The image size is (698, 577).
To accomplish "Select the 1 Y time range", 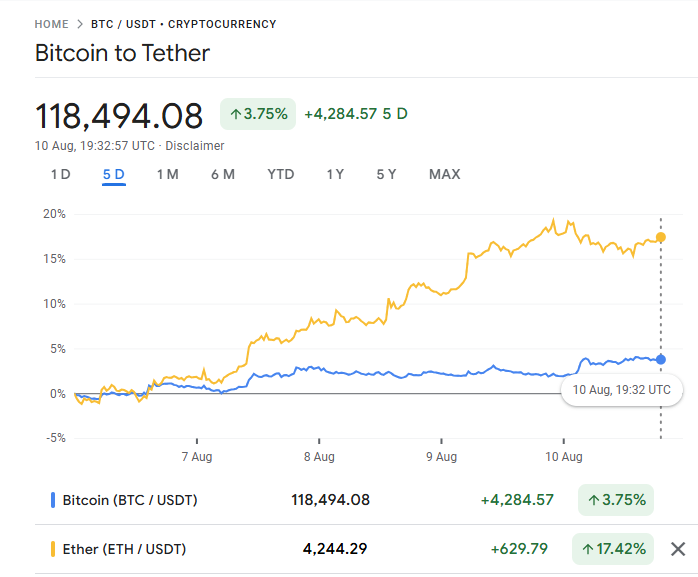I will (335, 174).
